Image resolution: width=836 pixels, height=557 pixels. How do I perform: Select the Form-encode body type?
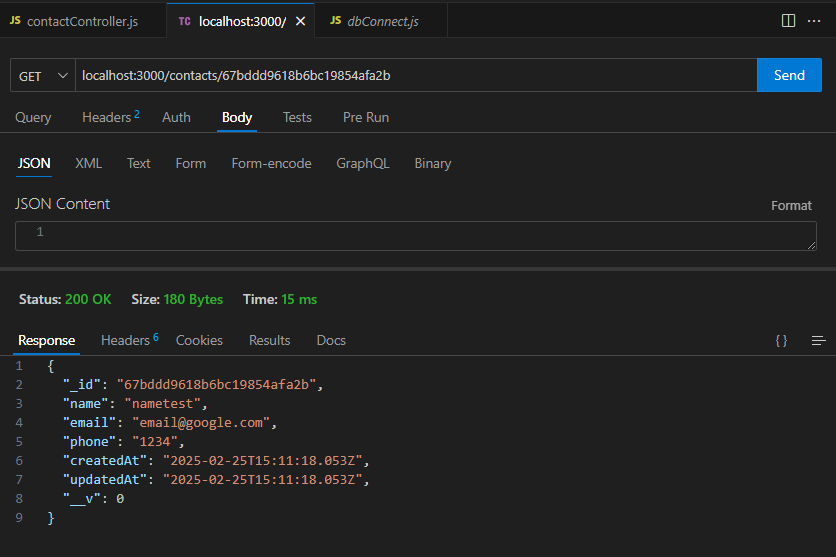click(x=271, y=163)
